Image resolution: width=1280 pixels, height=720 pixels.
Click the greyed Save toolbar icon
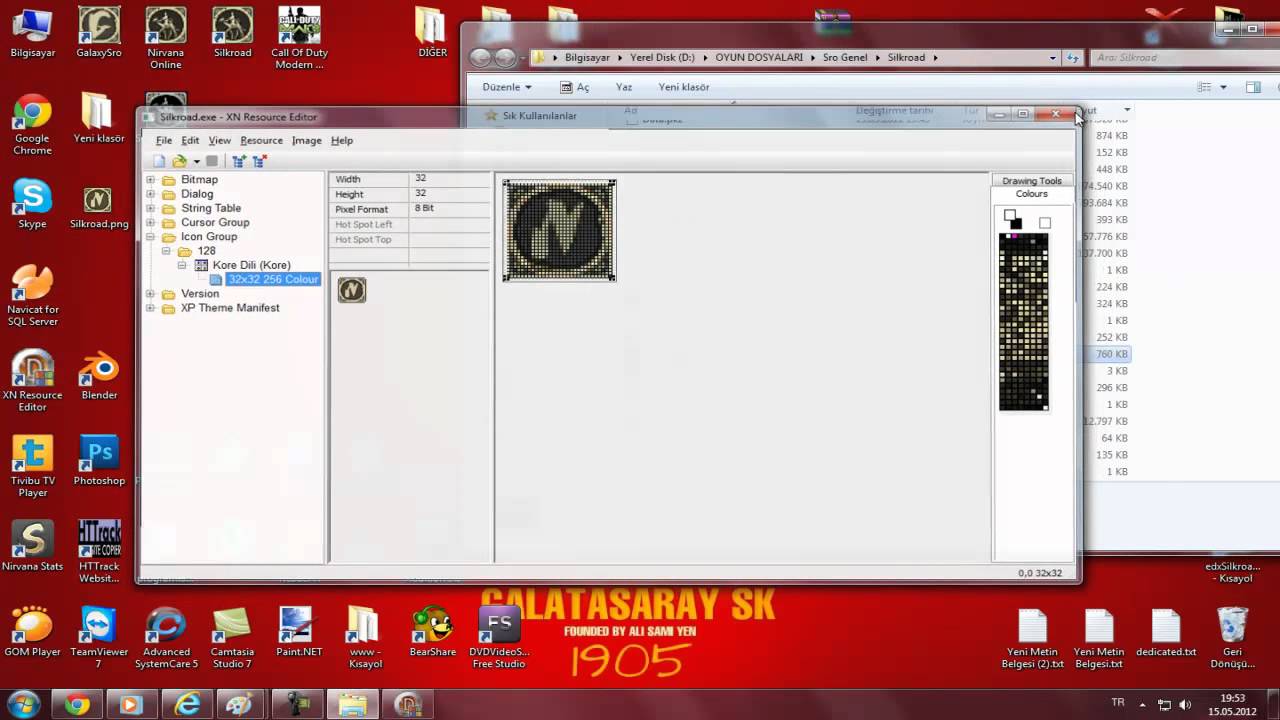point(212,161)
